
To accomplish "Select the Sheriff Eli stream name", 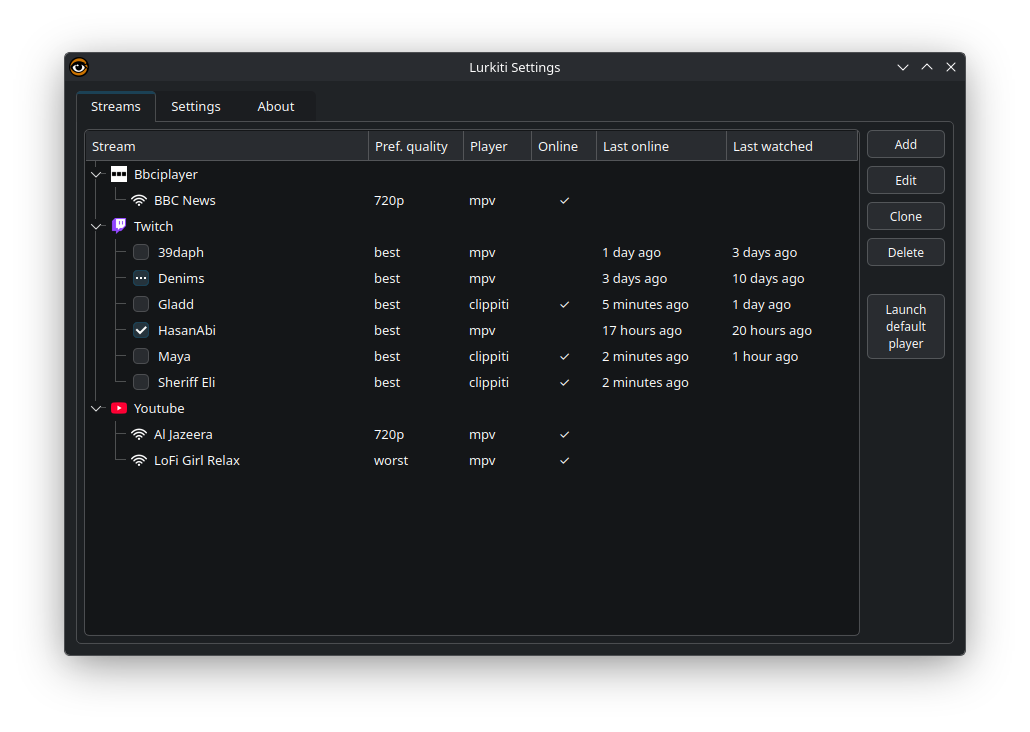I will pyautogui.click(x=187, y=382).
